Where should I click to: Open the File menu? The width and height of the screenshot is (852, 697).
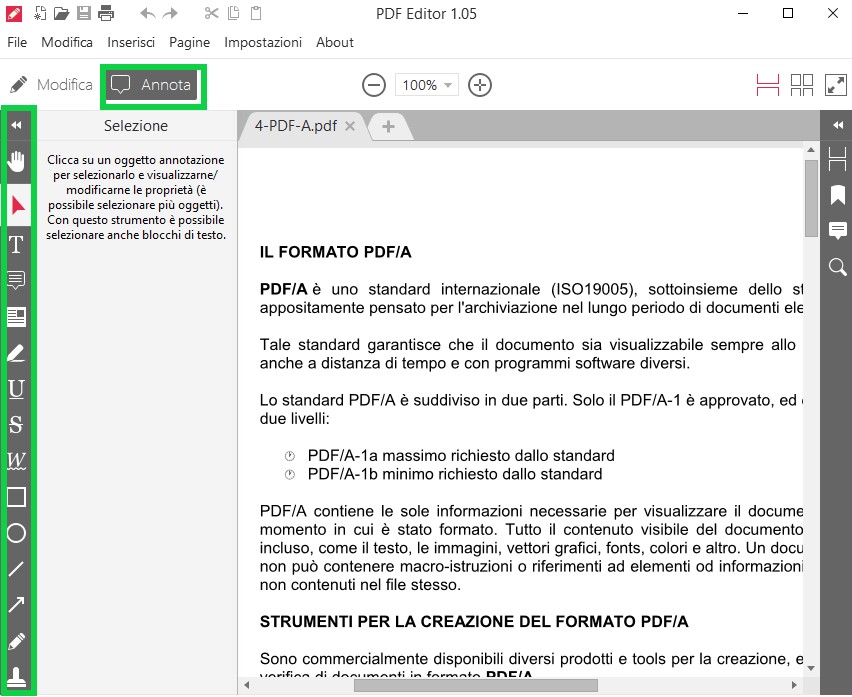17,42
